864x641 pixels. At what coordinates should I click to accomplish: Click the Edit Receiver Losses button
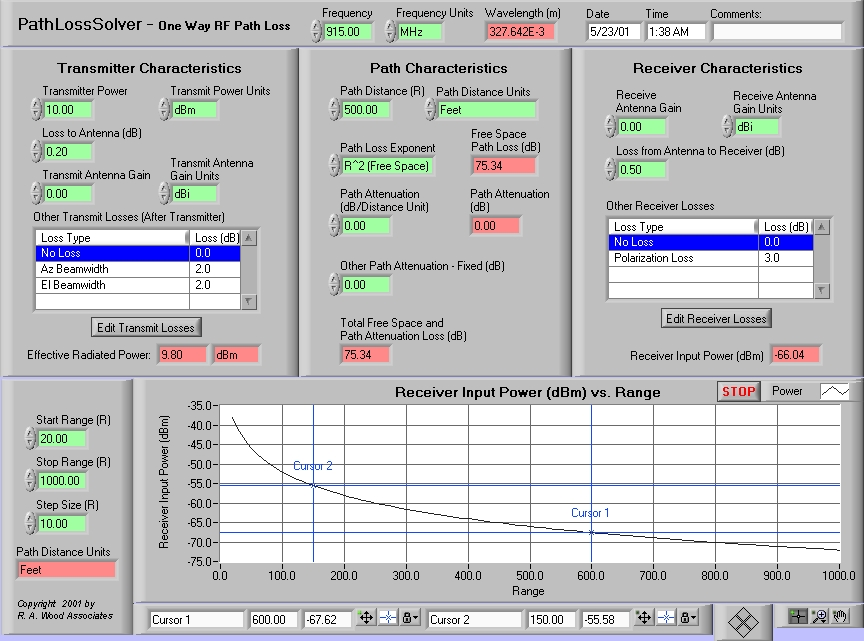(x=717, y=318)
